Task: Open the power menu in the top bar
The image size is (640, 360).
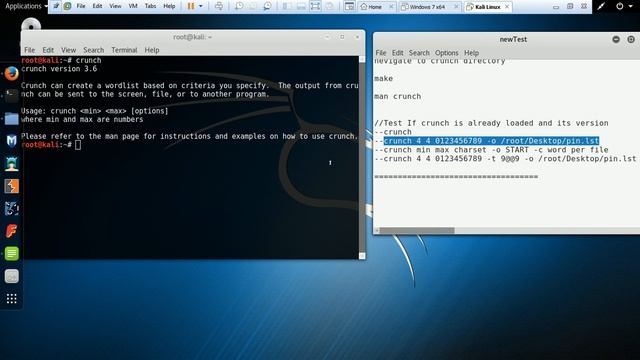Action: tap(624, 6)
